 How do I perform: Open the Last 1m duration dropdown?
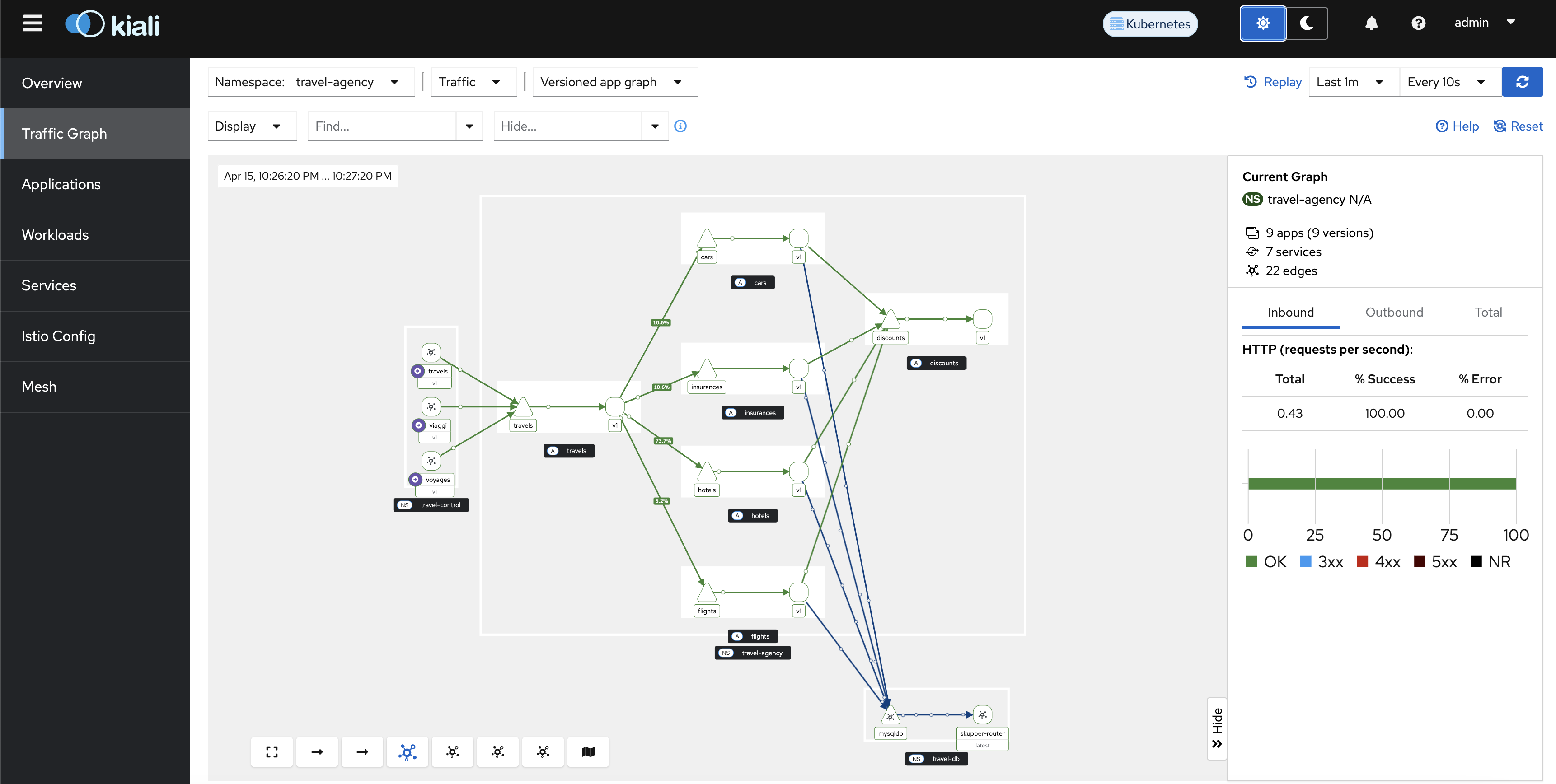pyautogui.click(x=1354, y=82)
